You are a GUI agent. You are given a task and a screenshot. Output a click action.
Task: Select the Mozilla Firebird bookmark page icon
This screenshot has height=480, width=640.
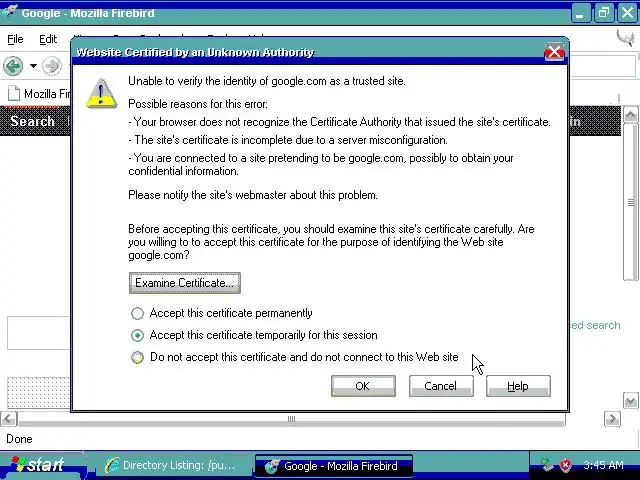(x=14, y=93)
